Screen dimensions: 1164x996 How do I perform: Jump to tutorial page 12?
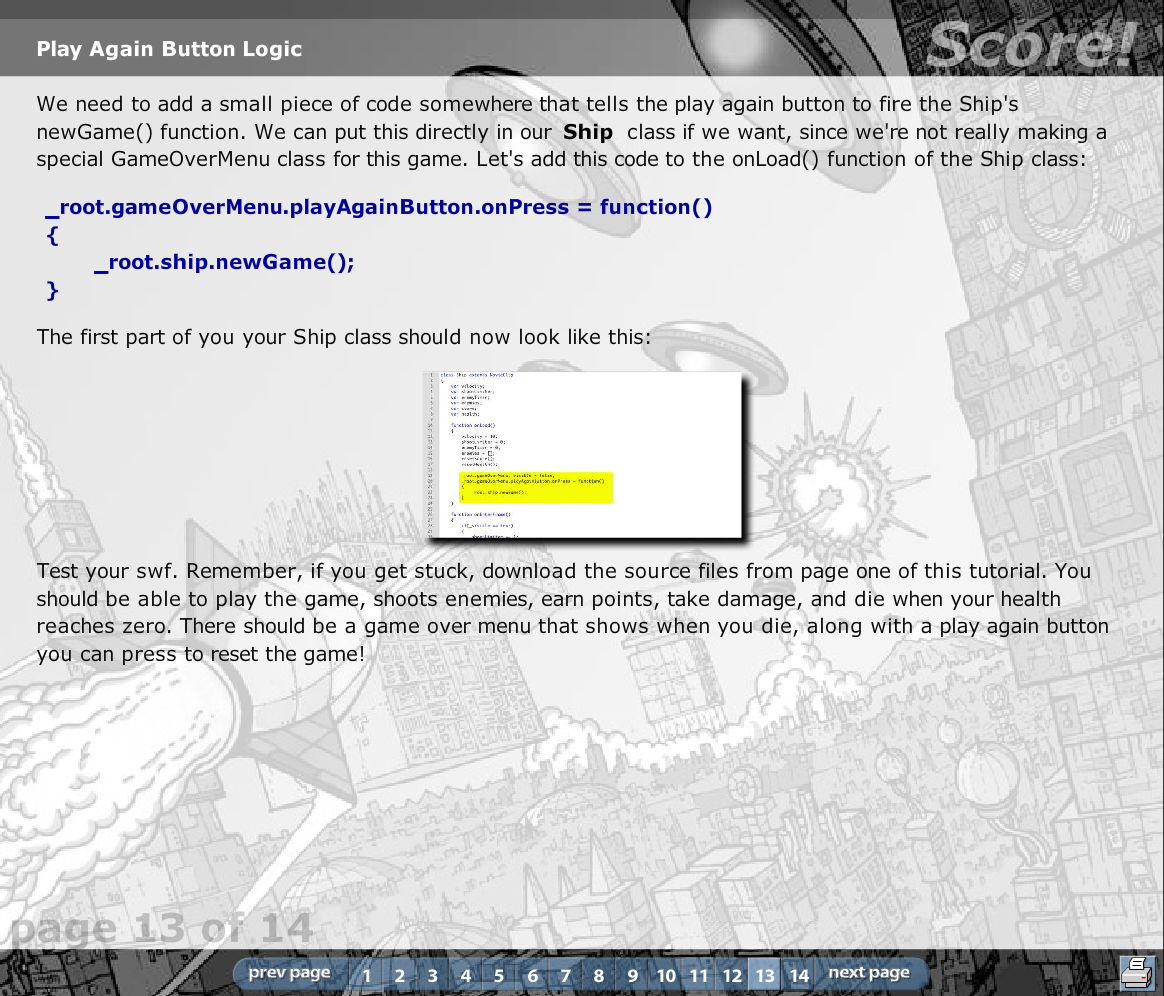[732, 975]
